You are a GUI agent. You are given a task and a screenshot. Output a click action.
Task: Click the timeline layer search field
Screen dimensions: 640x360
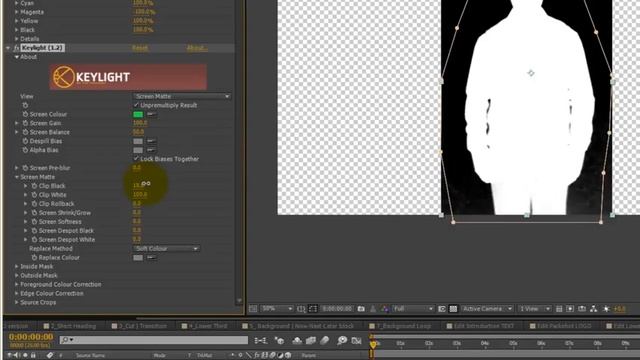click(x=154, y=340)
